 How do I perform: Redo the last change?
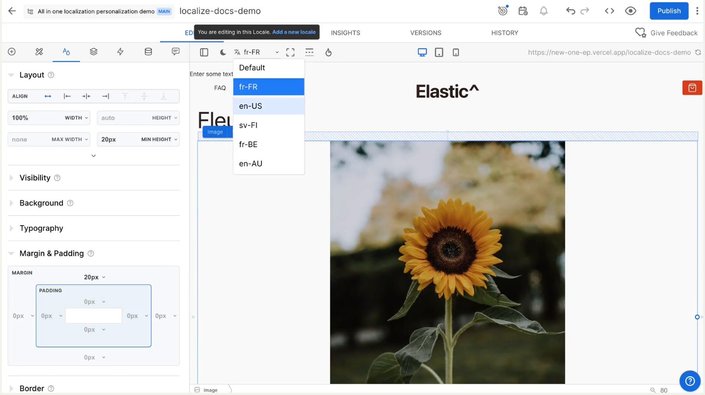(585, 11)
